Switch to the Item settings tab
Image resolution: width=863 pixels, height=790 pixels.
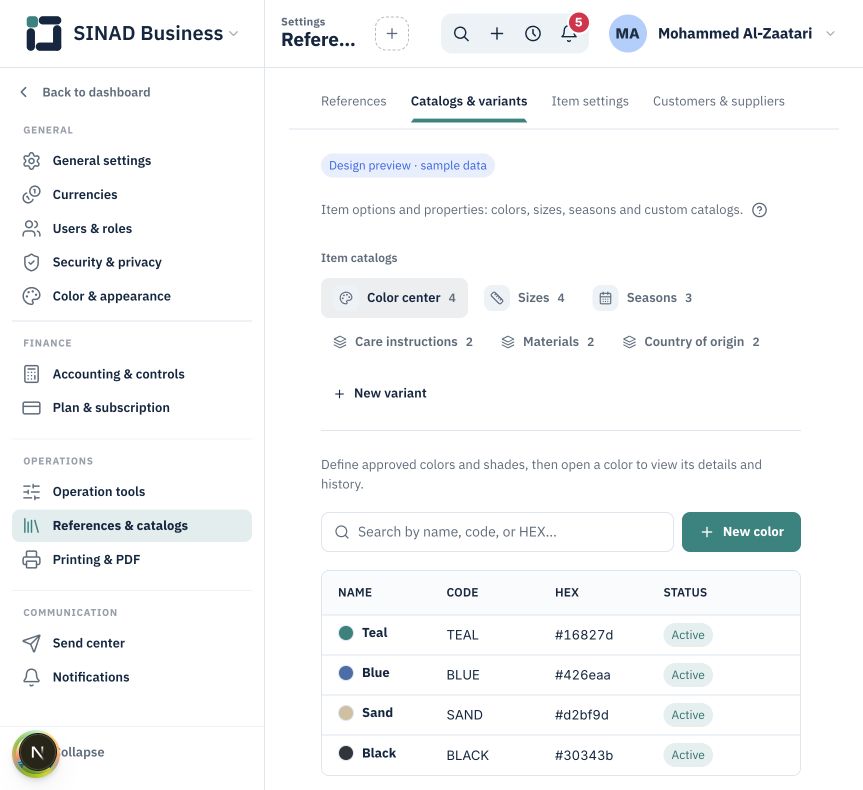590,101
